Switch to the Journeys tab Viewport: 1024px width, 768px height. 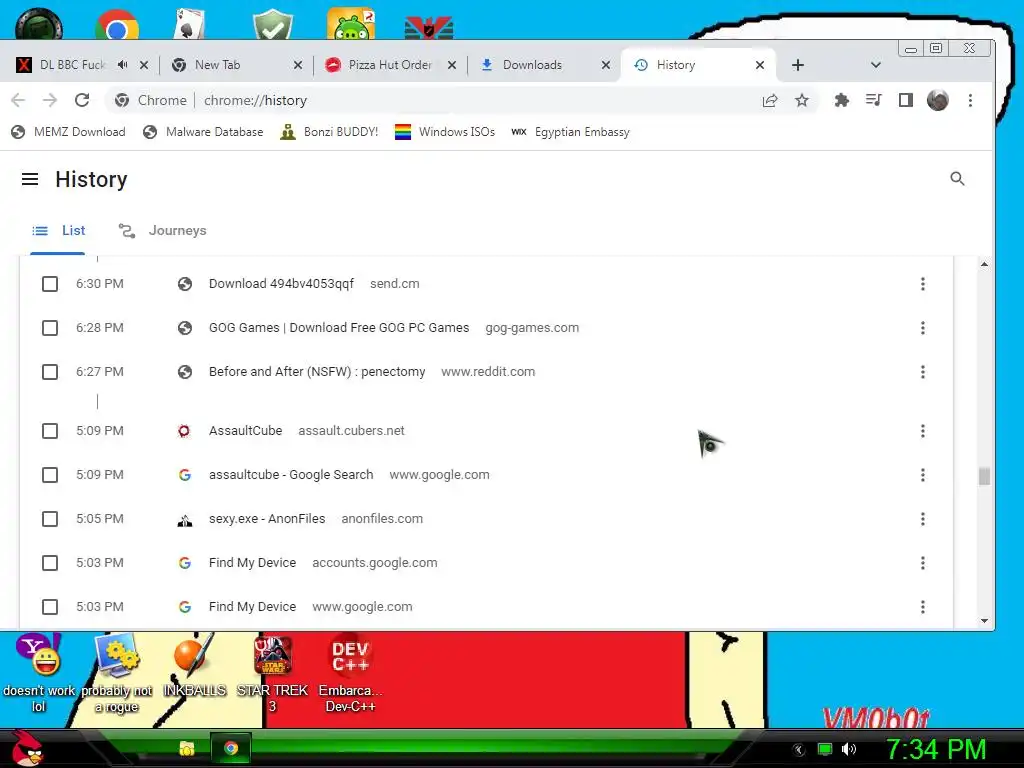point(163,231)
